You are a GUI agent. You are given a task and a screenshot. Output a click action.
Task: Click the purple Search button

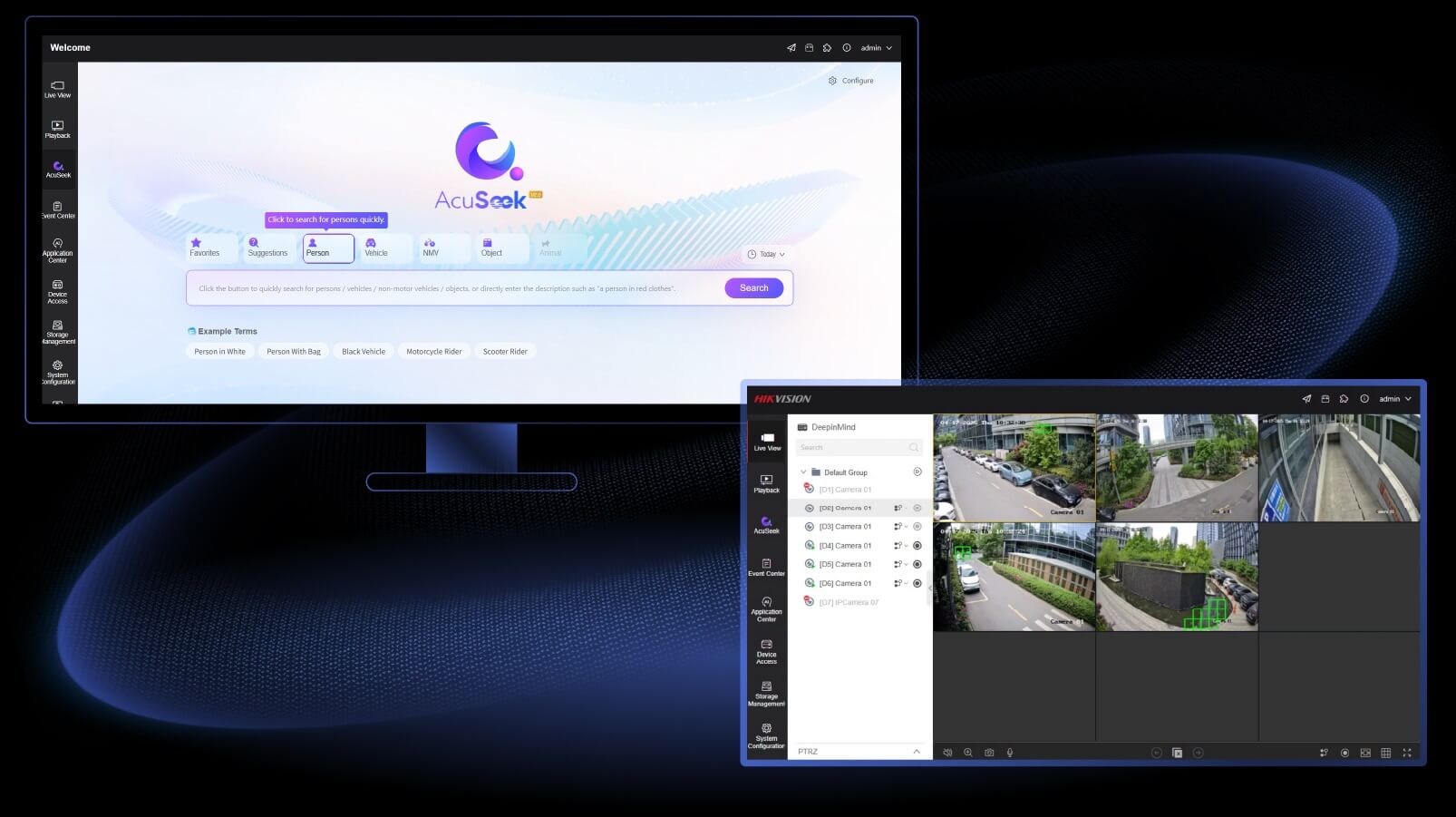point(753,288)
